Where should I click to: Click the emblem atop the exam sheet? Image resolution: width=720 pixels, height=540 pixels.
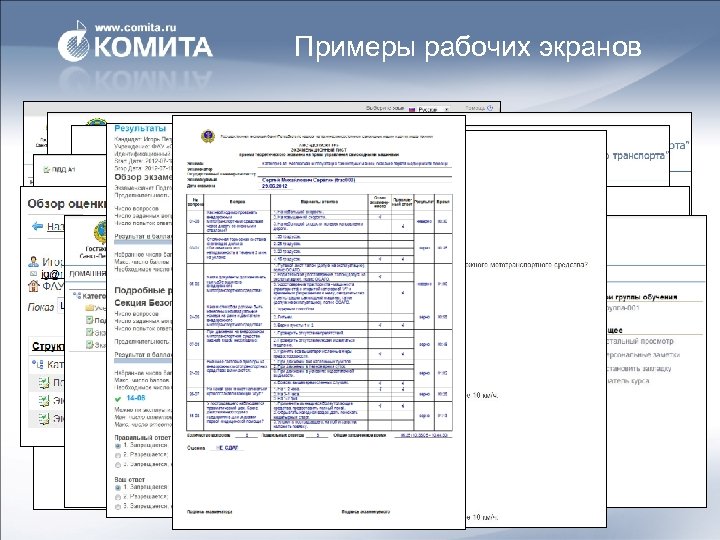click(x=208, y=136)
